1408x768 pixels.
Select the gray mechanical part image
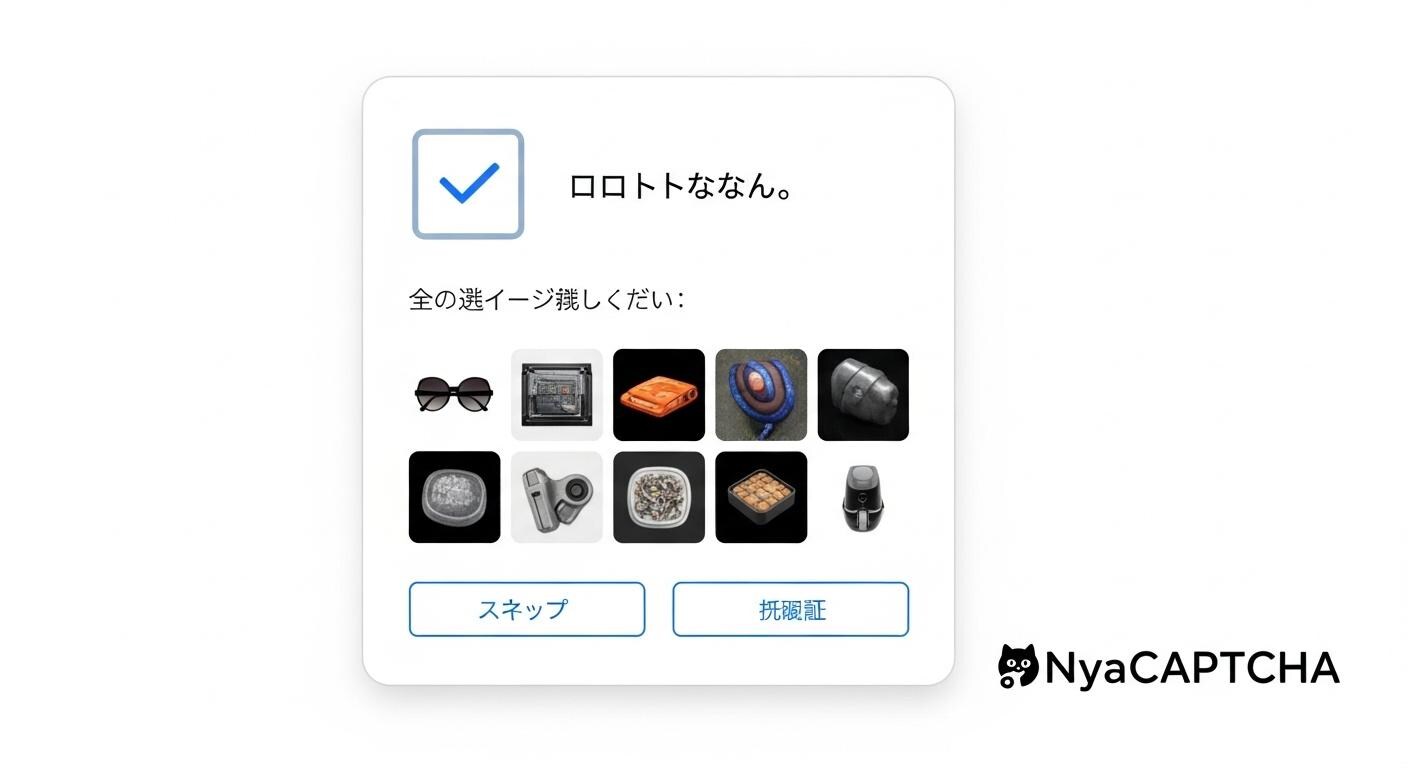pyautogui.click(x=557, y=497)
